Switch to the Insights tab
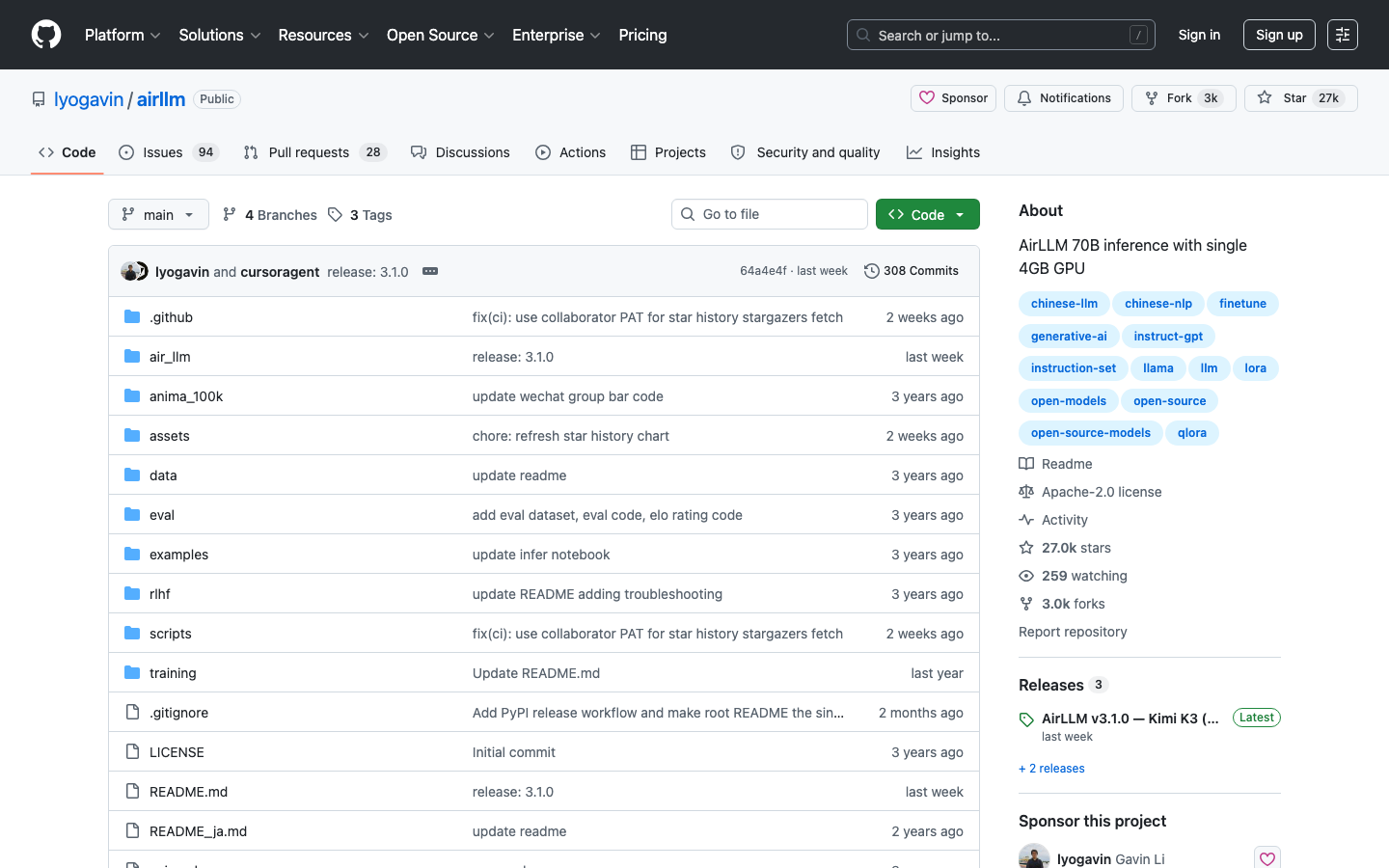This screenshot has height=868, width=1389. 943,152
